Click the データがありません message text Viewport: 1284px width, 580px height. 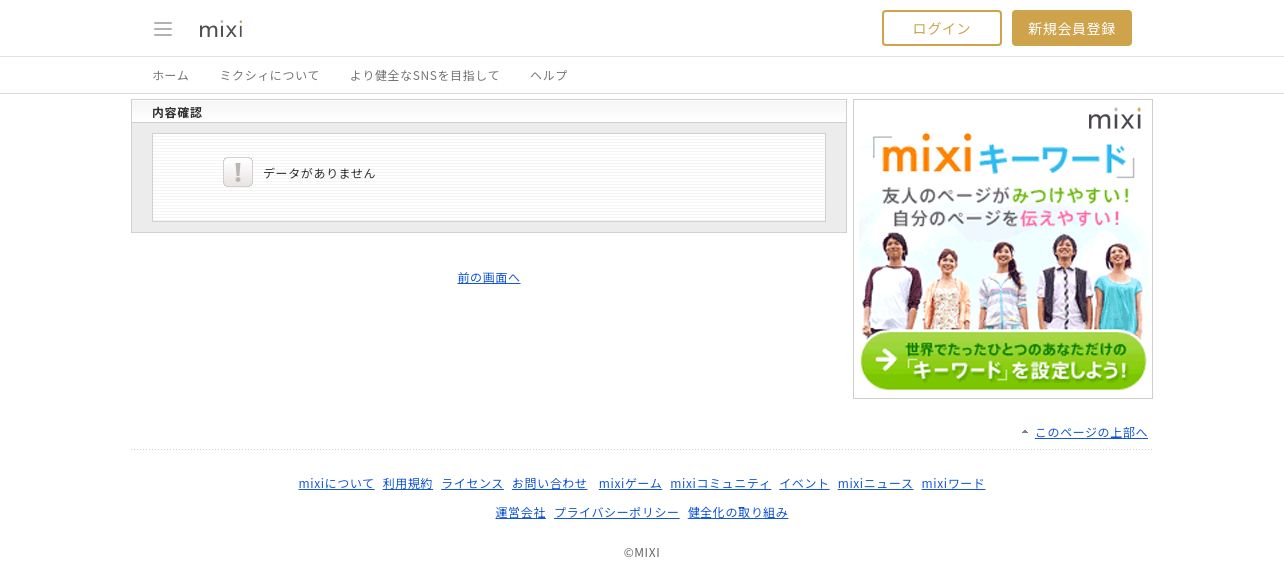[320, 173]
